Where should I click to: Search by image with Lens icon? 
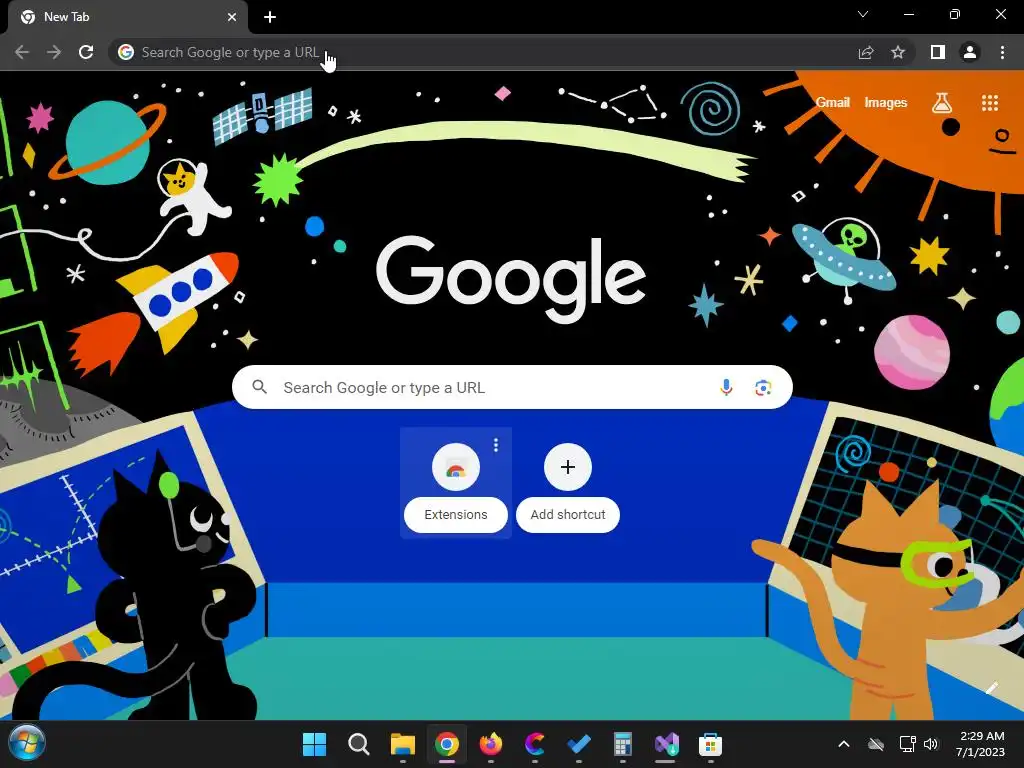pos(763,387)
